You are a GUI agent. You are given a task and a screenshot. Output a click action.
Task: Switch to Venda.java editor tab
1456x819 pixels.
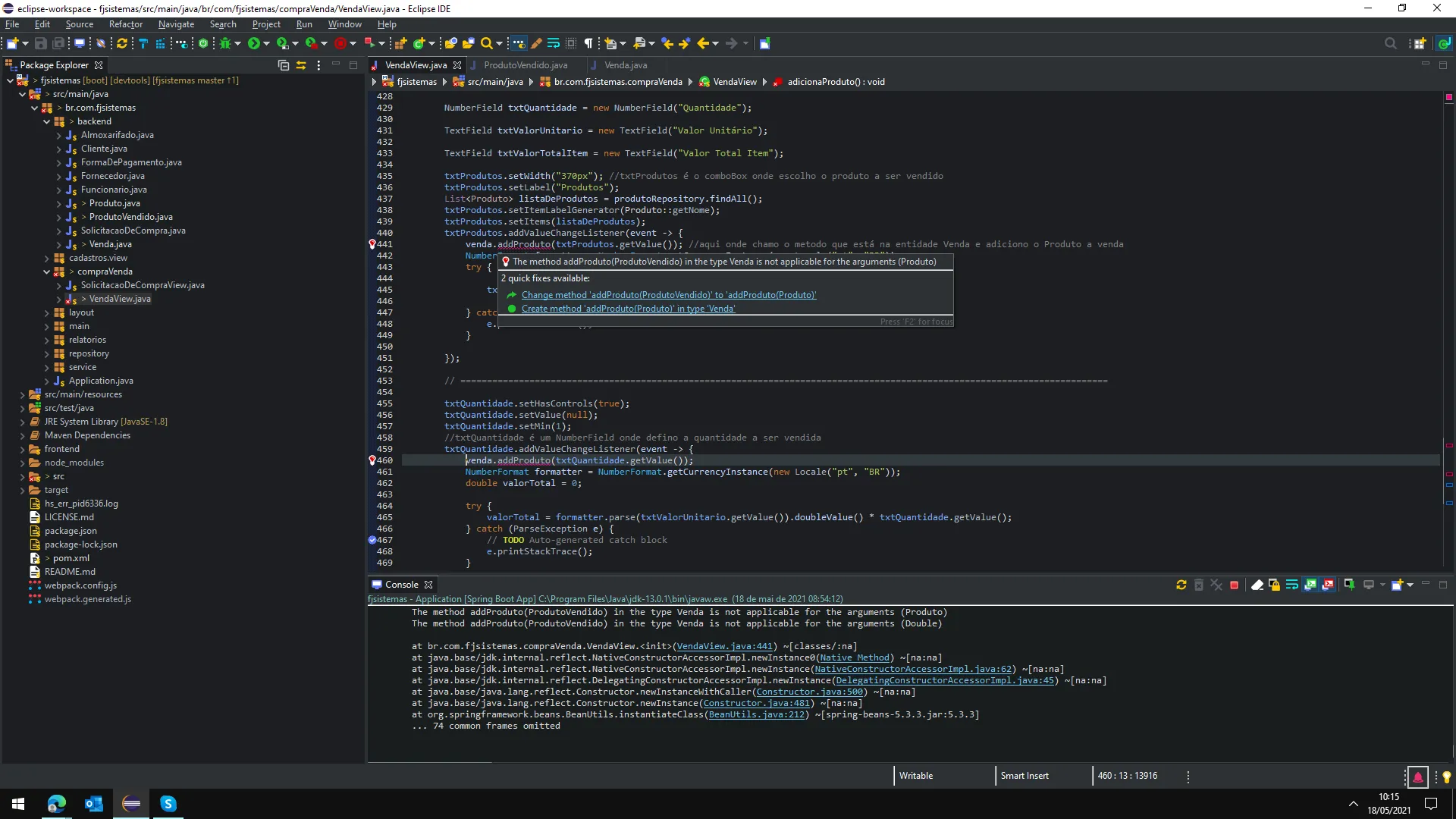point(625,65)
